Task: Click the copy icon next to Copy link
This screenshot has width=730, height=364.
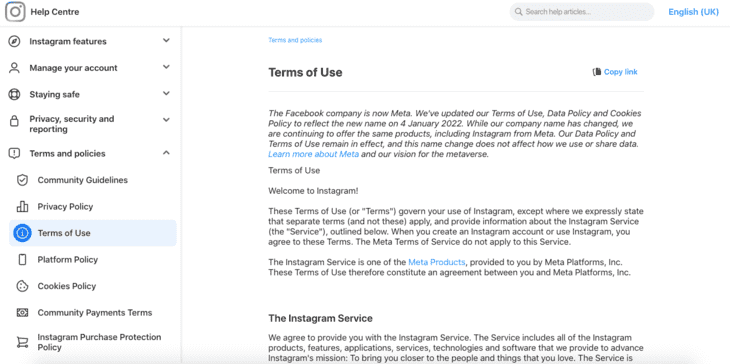Action: click(x=597, y=72)
